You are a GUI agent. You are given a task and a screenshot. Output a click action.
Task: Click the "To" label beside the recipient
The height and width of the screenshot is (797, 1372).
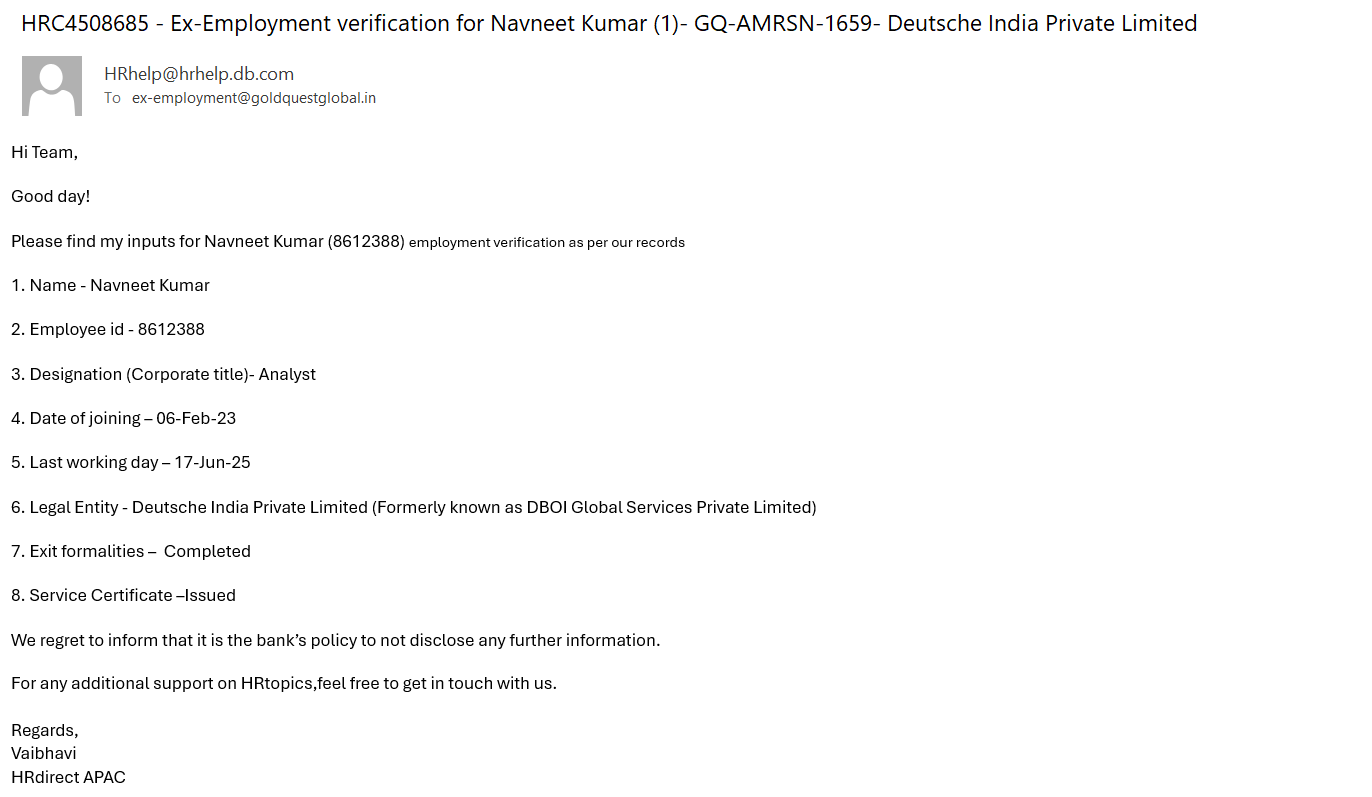112,98
